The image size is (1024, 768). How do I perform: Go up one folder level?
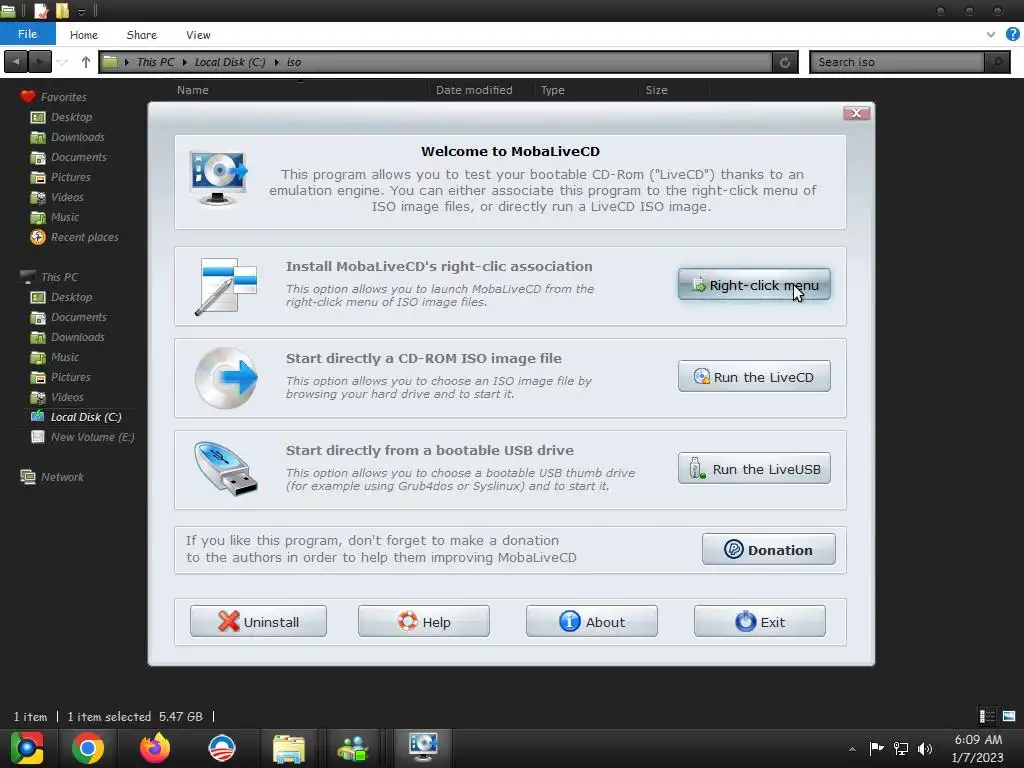coord(86,62)
